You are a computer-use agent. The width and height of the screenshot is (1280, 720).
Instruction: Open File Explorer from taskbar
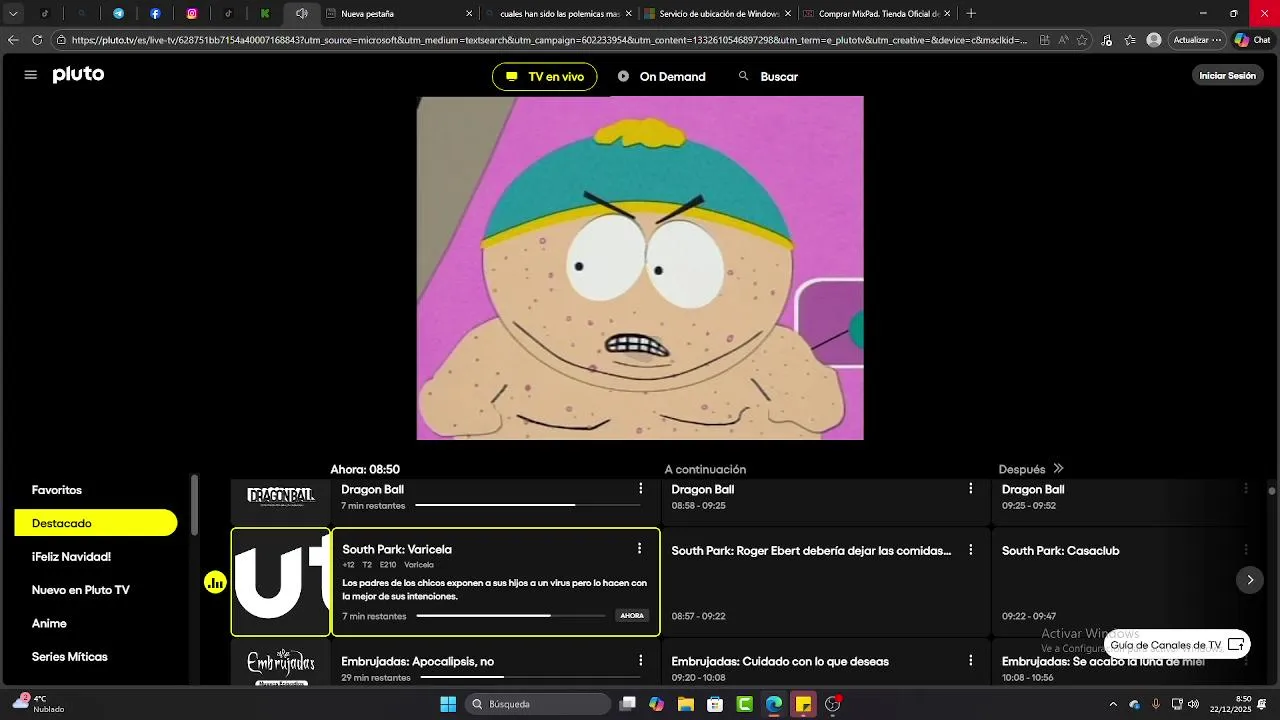coord(686,704)
